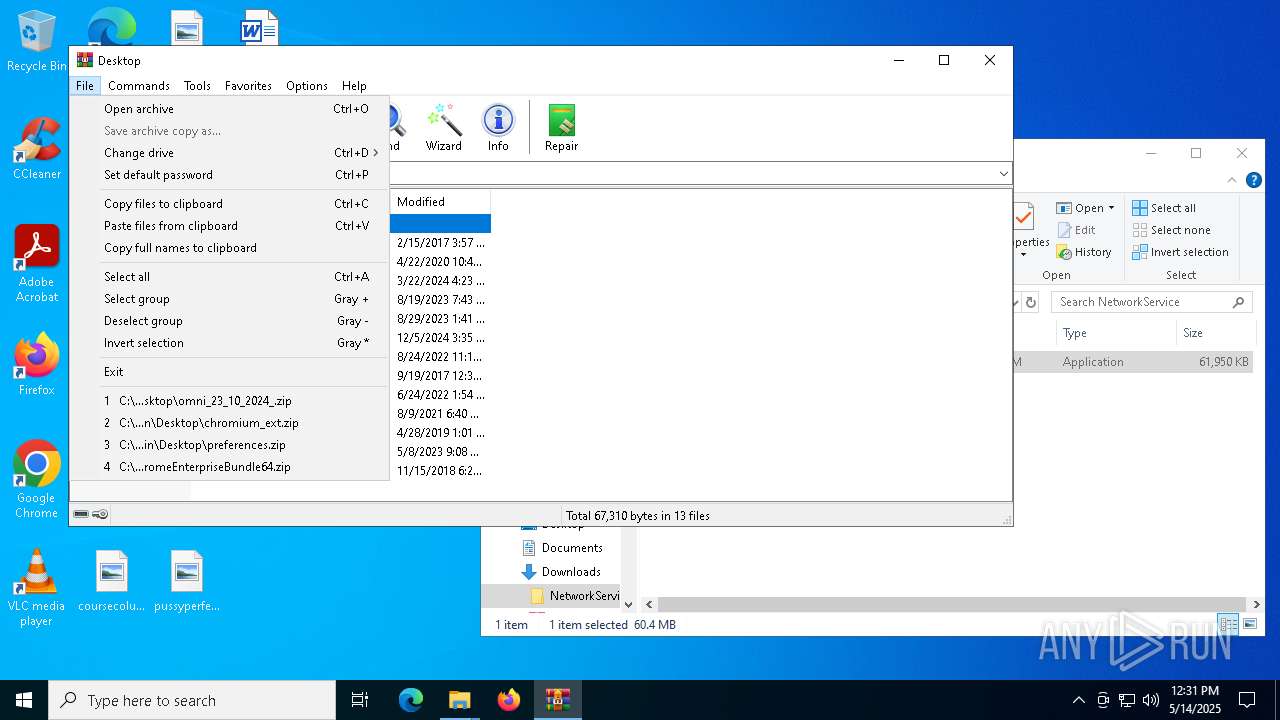Click the File menu
The image size is (1280, 720).
(85, 86)
